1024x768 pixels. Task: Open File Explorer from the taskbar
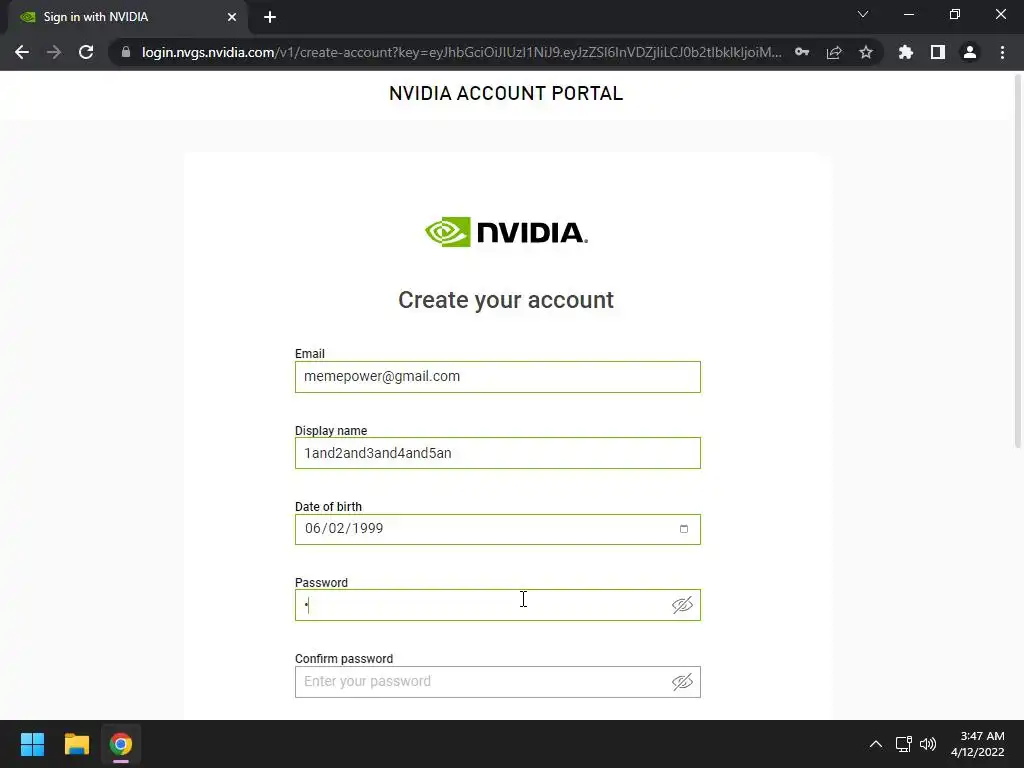pyautogui.click(x=76, y=744)
